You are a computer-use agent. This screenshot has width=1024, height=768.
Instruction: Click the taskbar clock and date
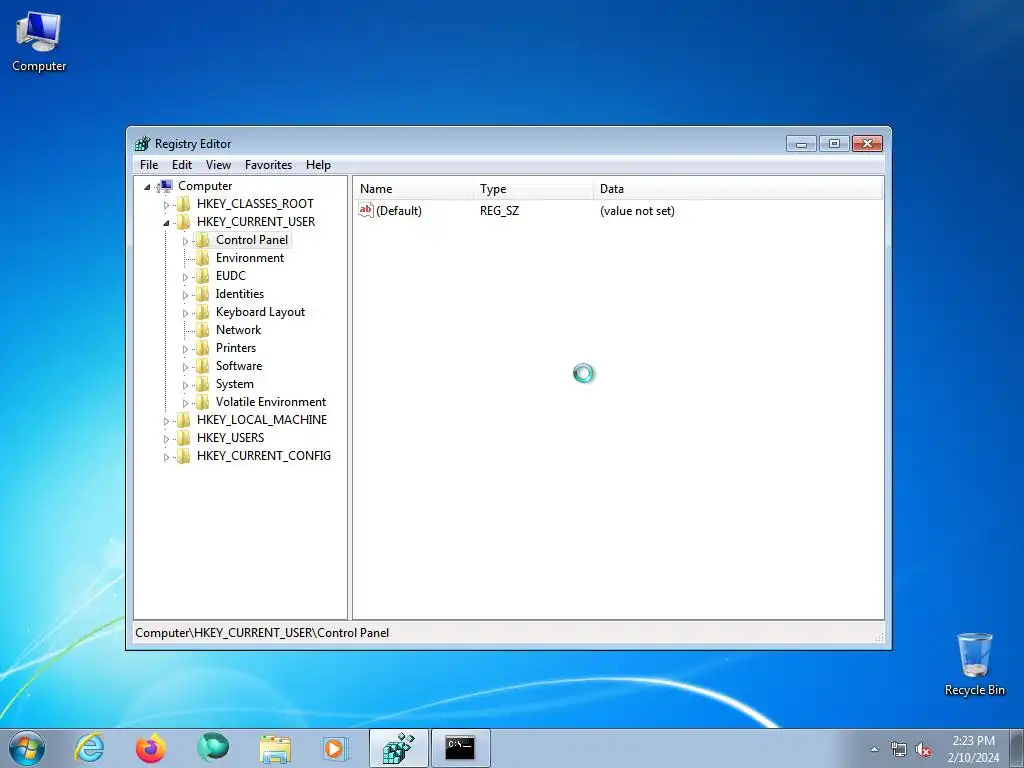pos(973,749)
